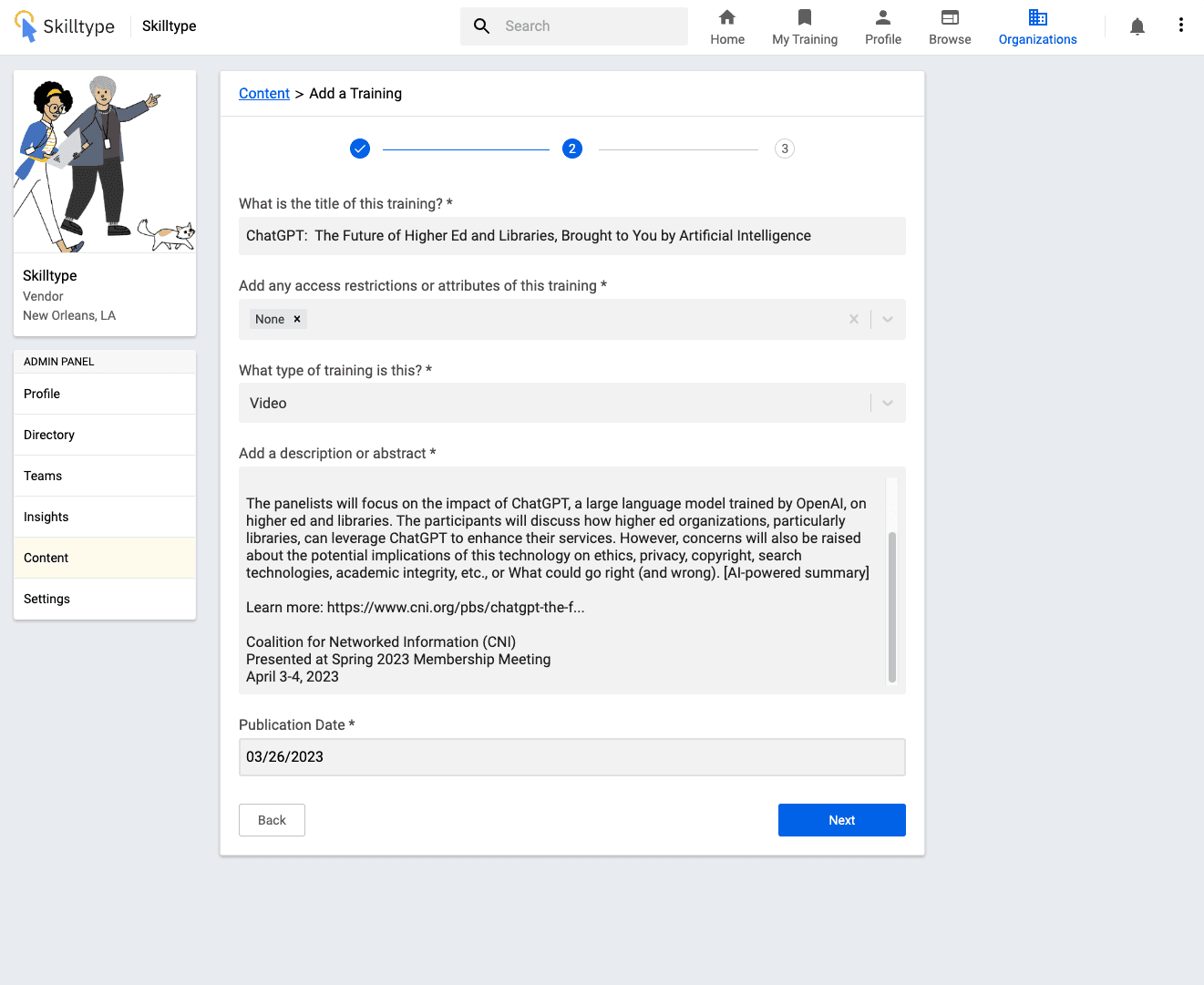Click the Skilltype organization name in header
The image size is (1204, 985).
170,26
